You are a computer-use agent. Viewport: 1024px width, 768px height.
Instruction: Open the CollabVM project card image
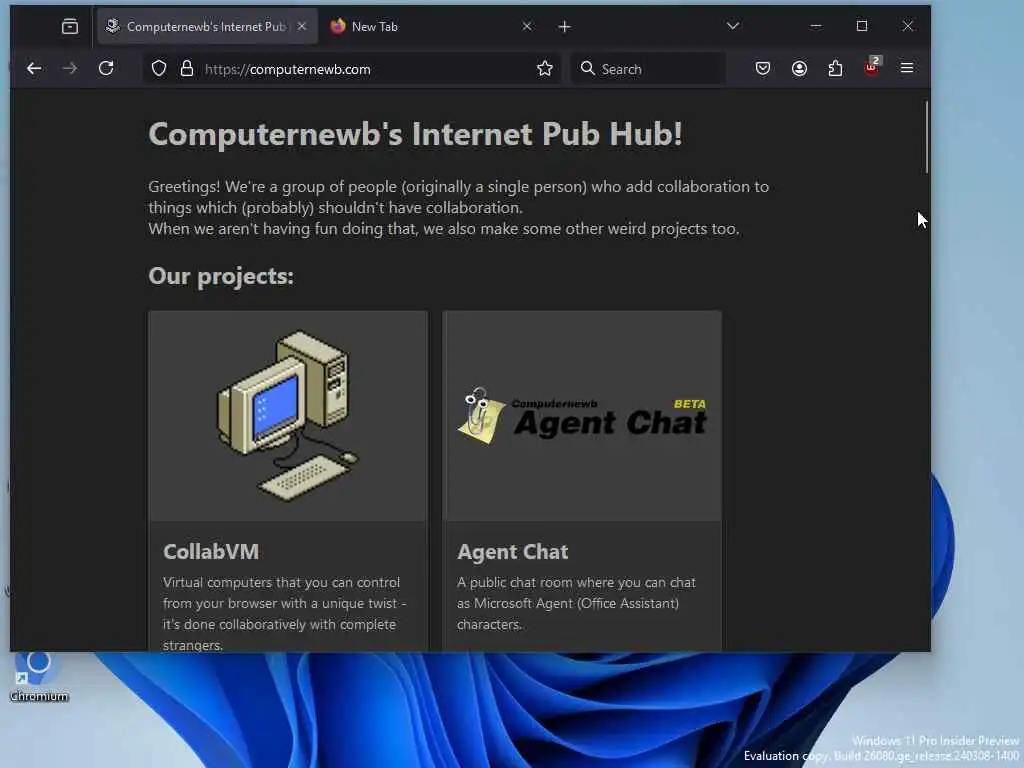pos(288,416)
